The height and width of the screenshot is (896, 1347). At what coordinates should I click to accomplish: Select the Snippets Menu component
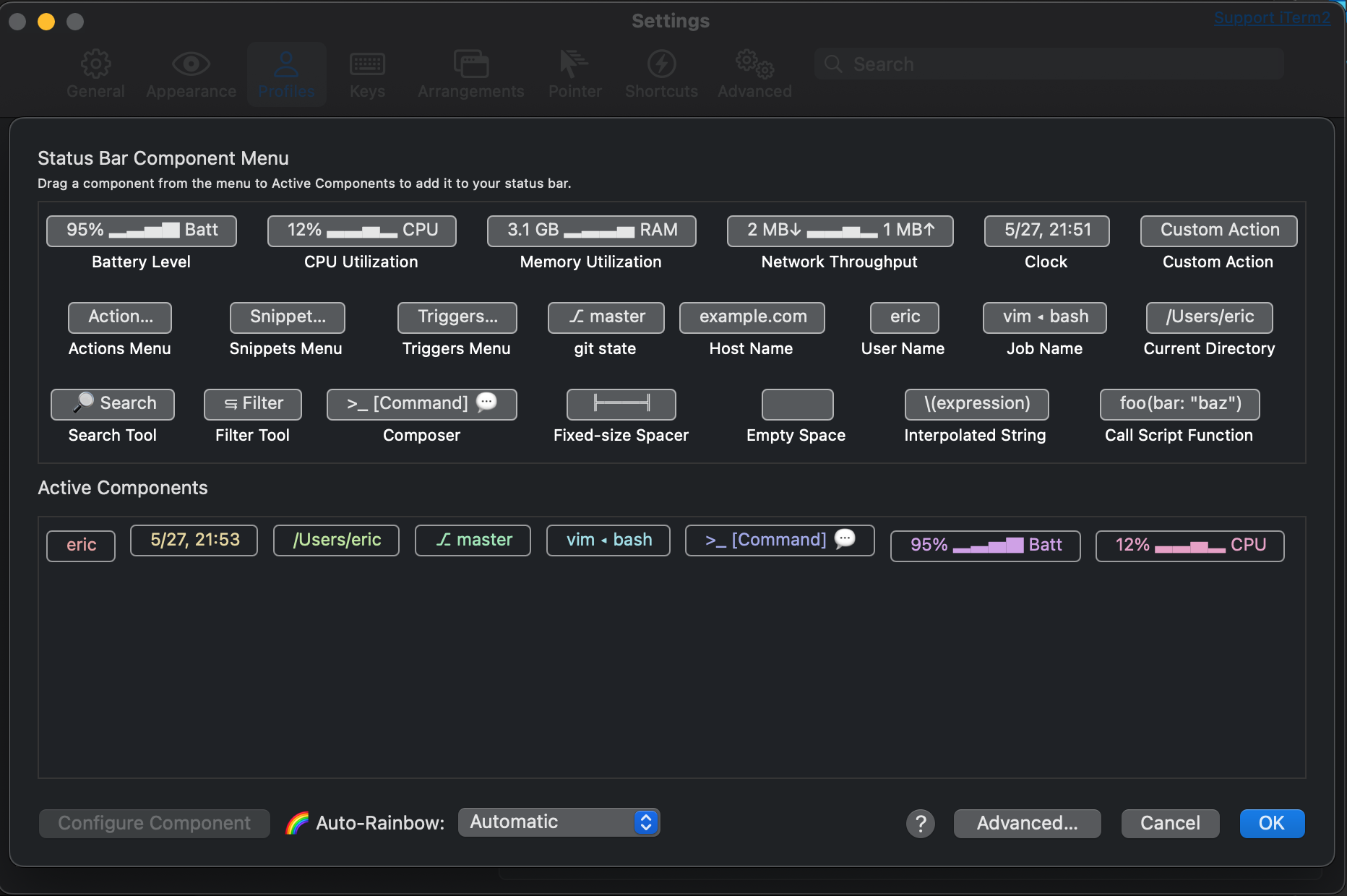287,317
